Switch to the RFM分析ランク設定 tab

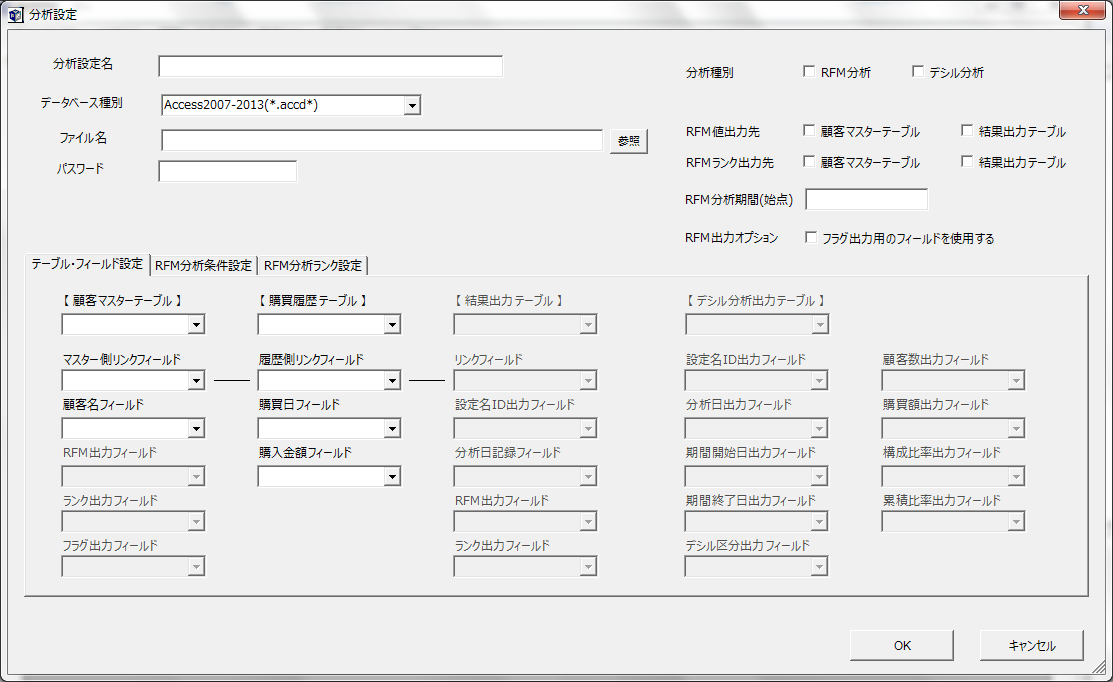pyautogui.click(x=312, y=265)
